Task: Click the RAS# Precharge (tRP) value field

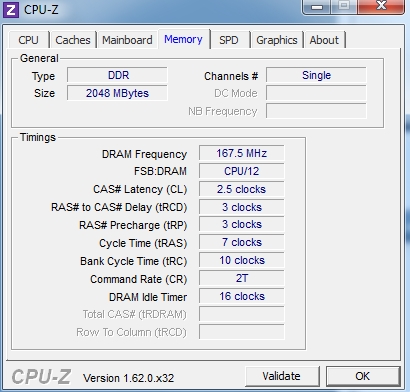Action: (242, 224)
